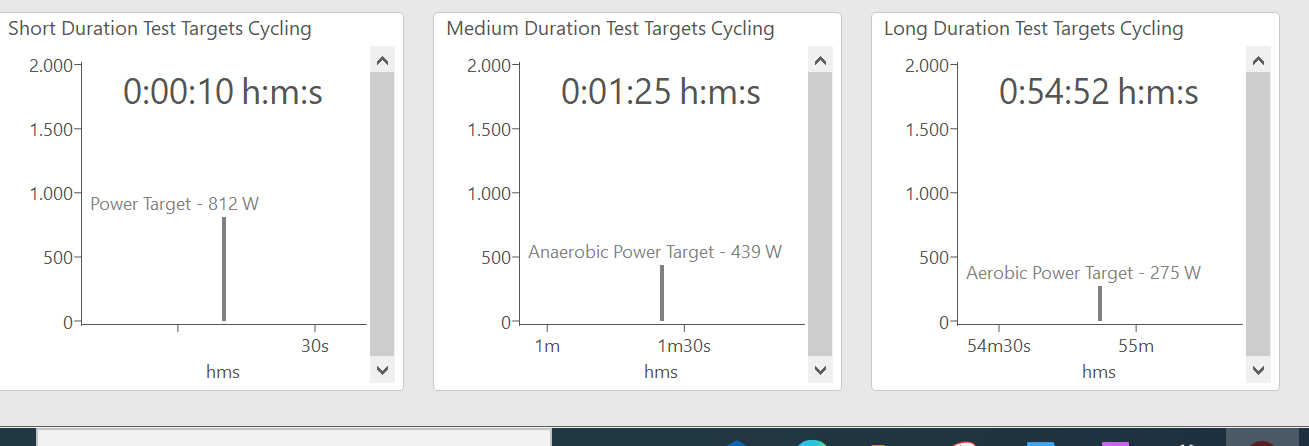Click the Medium Duration Test Targets Cycling title

pos(610,28)
